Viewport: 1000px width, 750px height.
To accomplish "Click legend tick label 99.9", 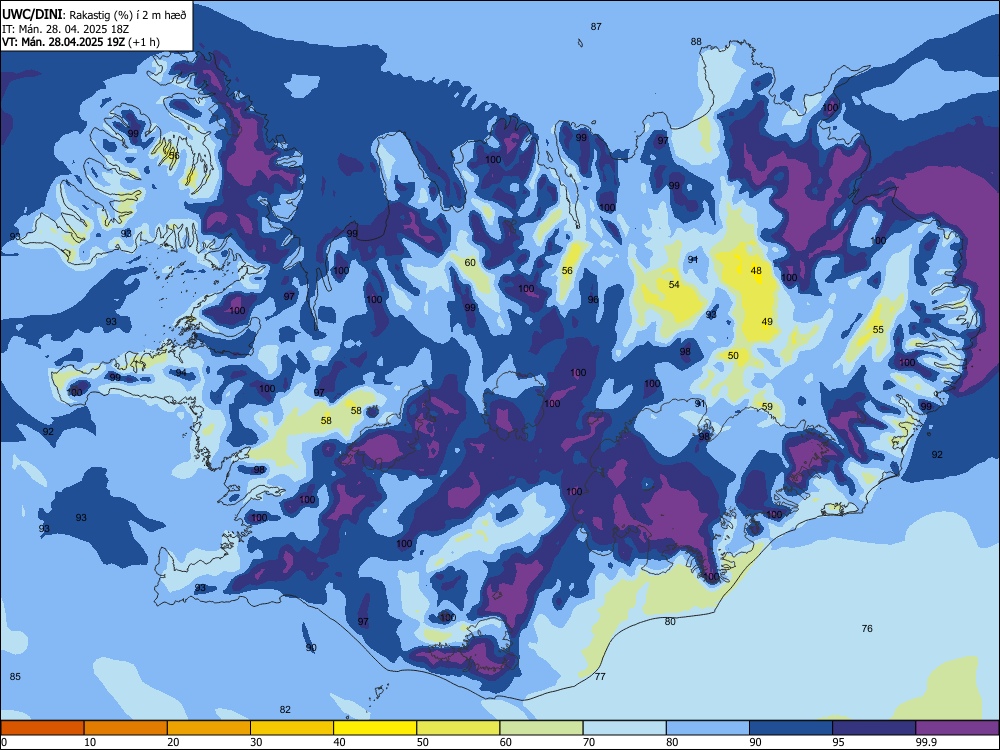I will [925, 742].
